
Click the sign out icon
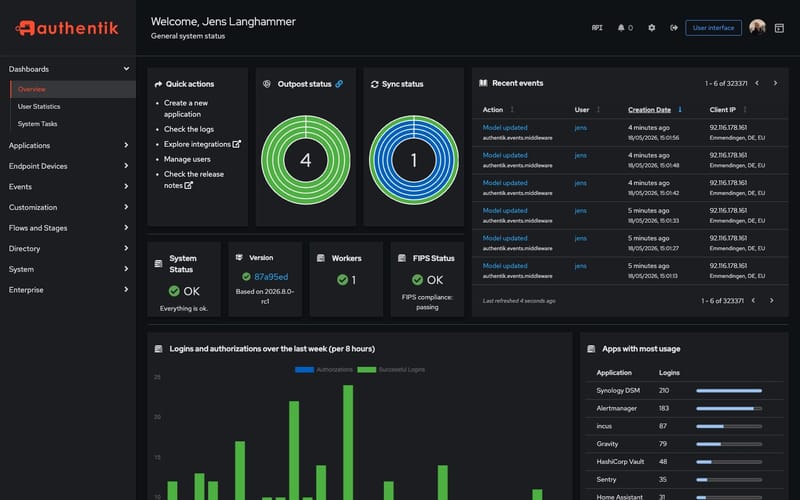point(674,28)
